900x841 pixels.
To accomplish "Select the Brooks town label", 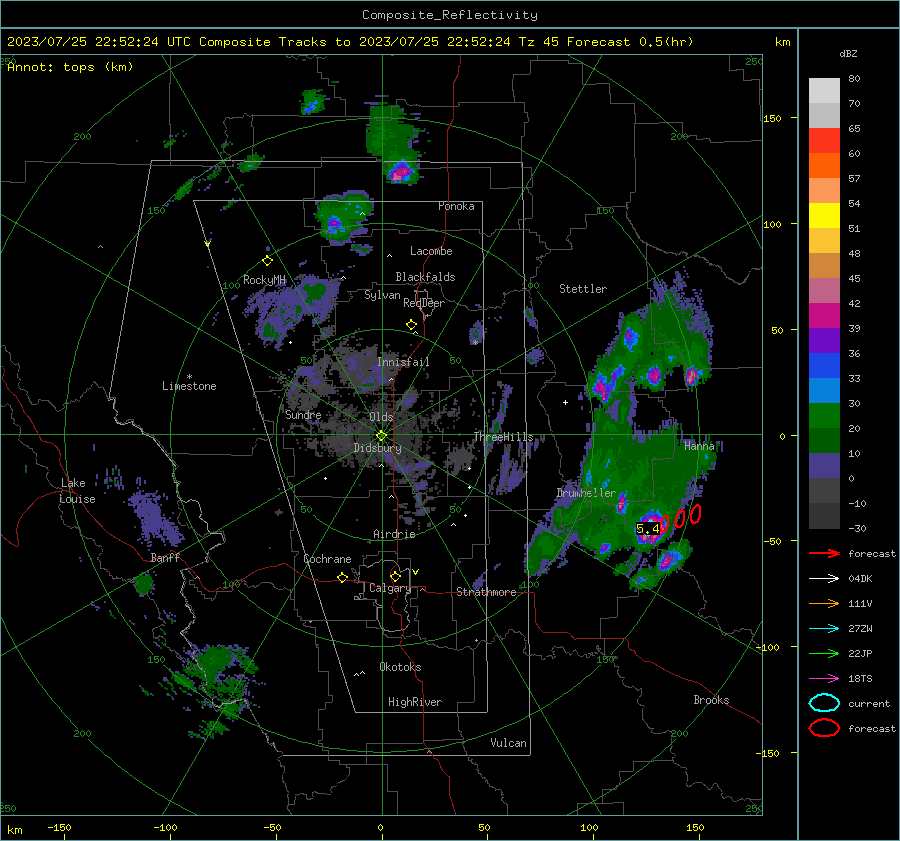I will point(711,700).
